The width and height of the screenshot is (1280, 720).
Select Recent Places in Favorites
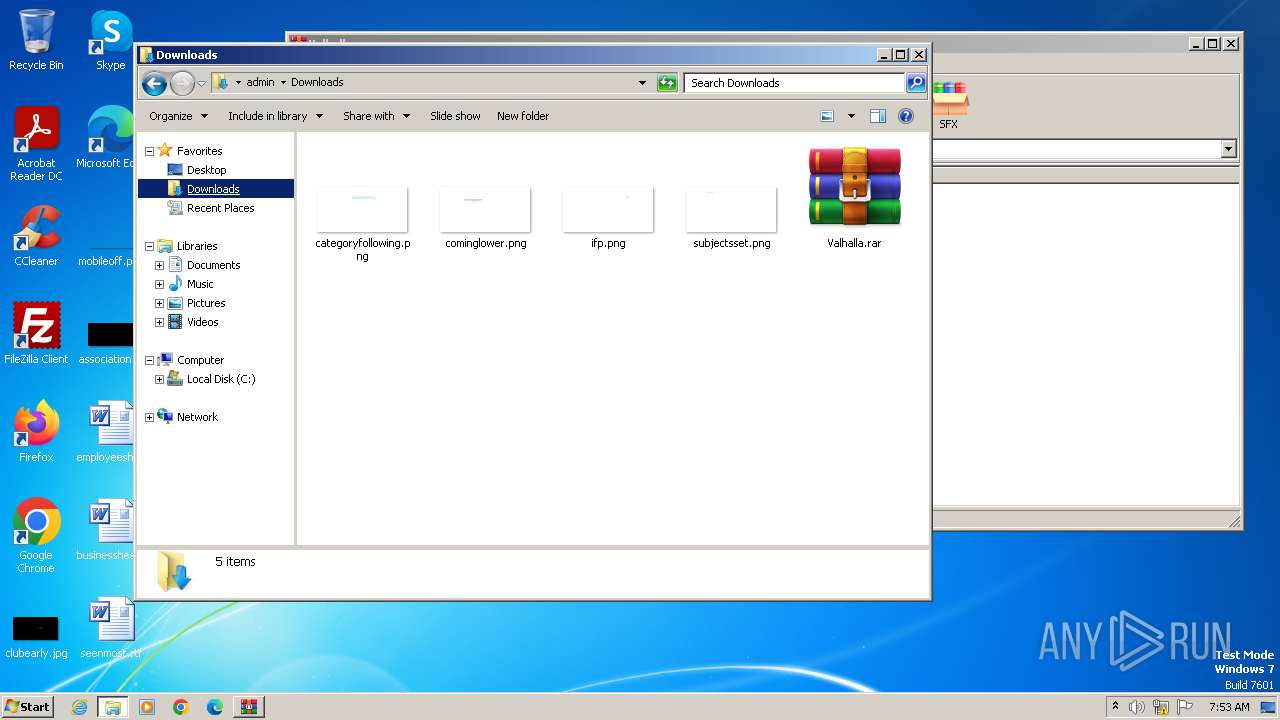coord(220,208)
